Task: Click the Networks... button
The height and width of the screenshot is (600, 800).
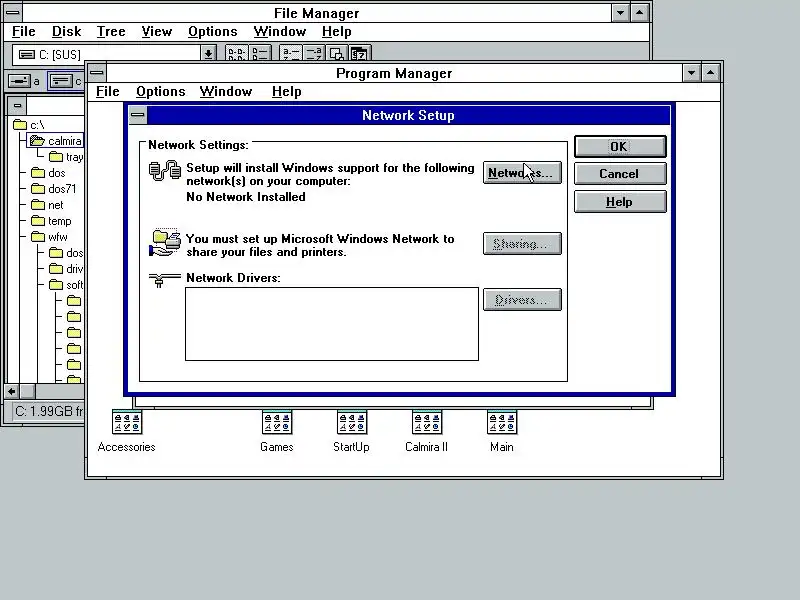Action: [522, 172]
